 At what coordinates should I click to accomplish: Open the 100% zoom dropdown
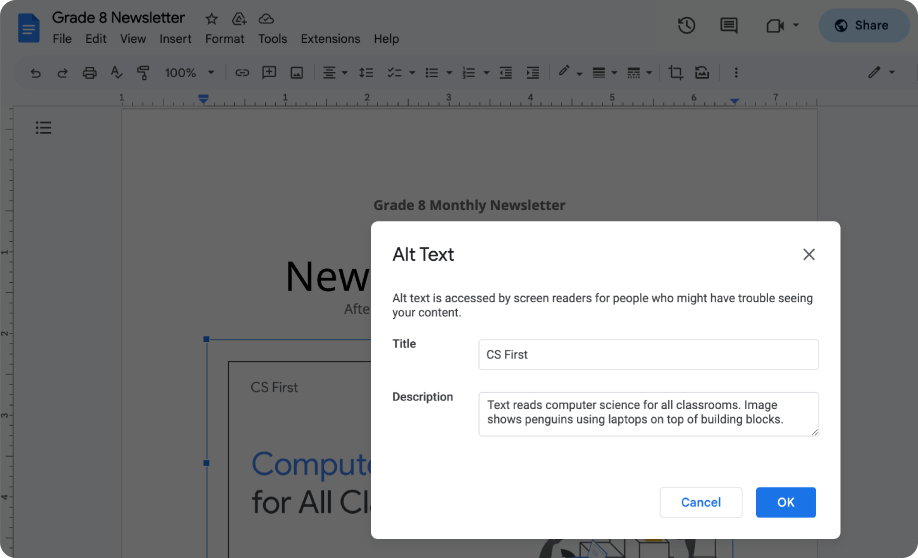point(189,73)
